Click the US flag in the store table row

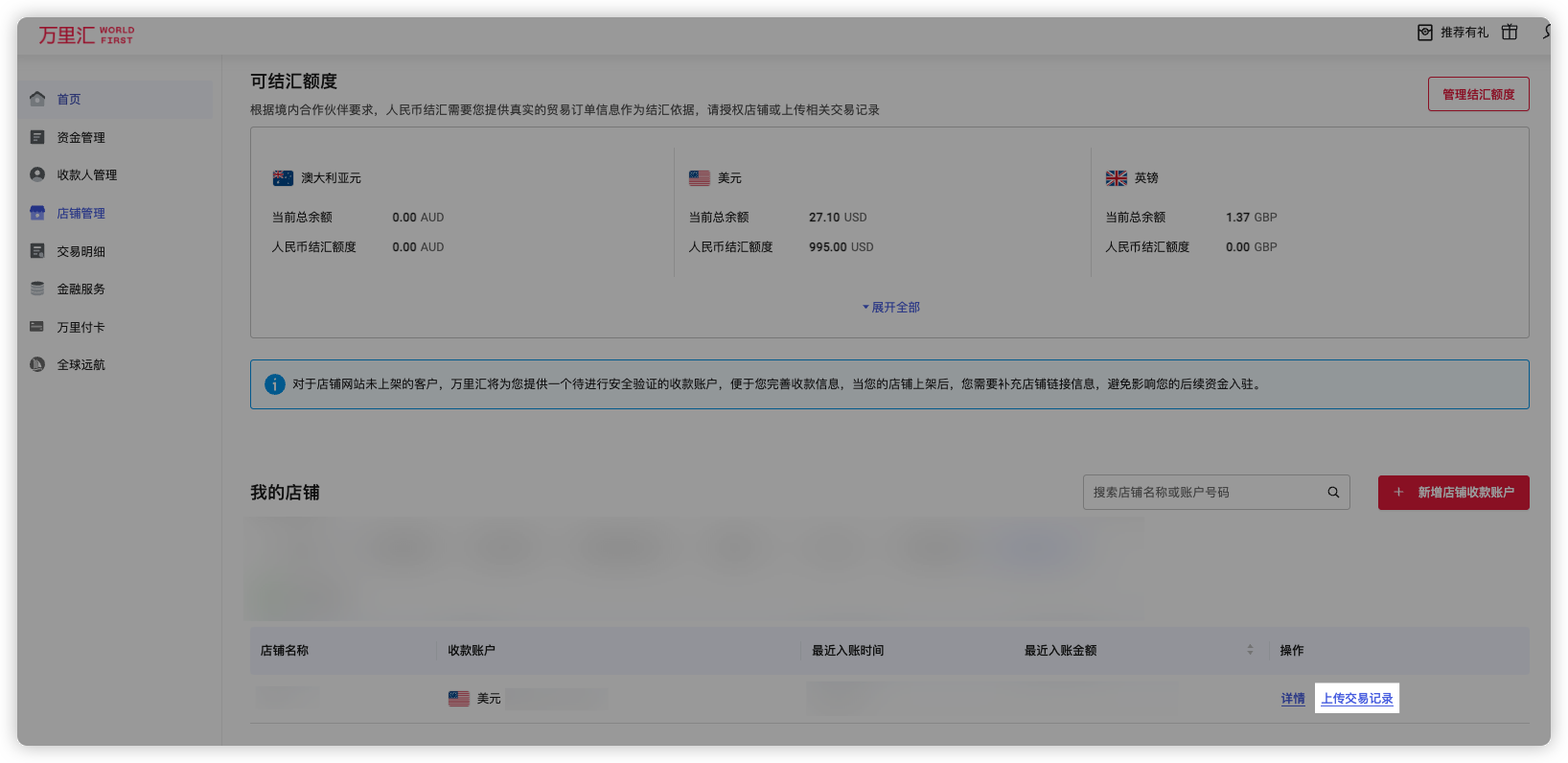pos(459,699)
